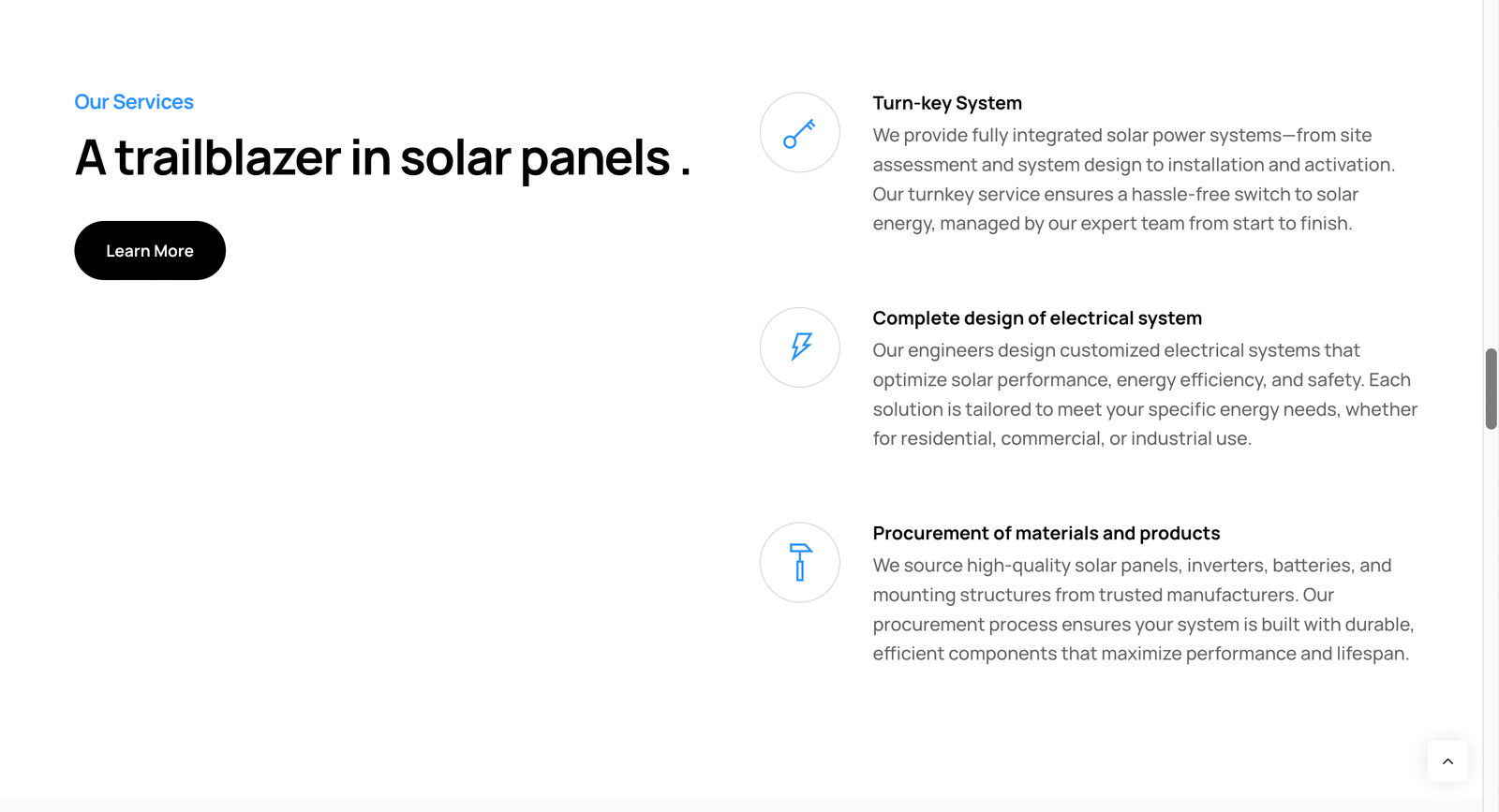The image size is (1499, 812).
Task: Click scrollbar track below the thumb
Action: 1491,609
